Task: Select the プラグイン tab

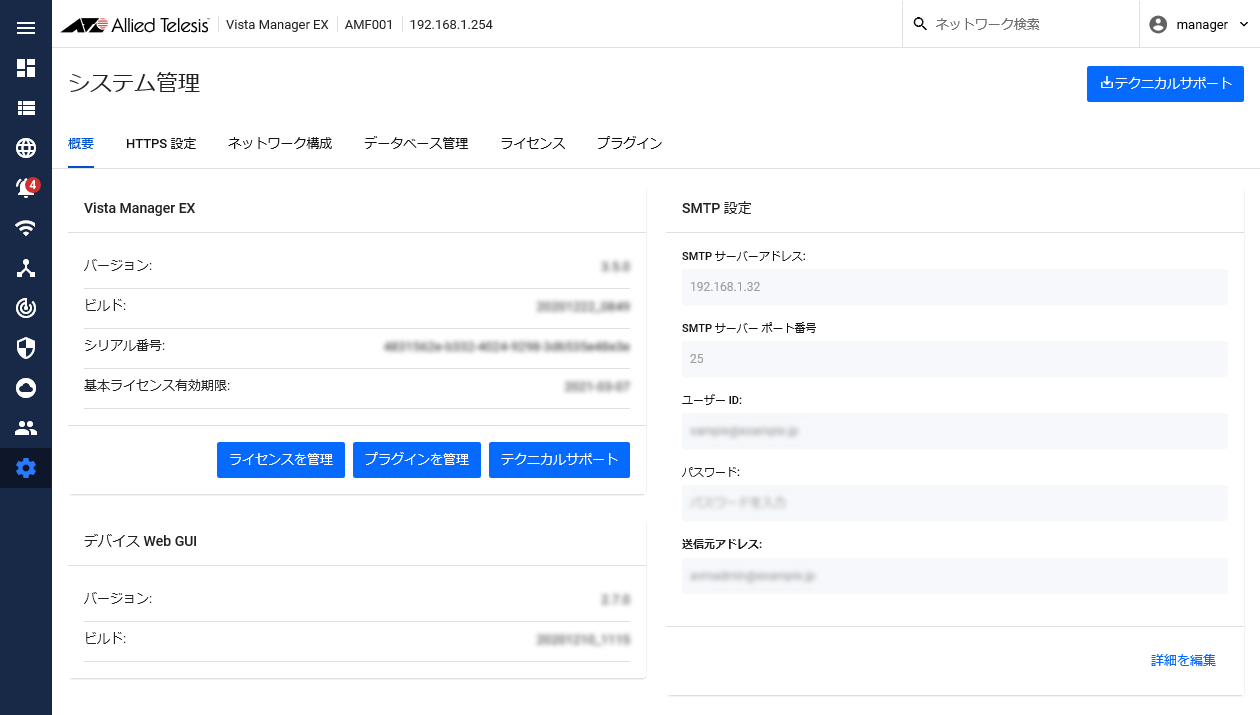Action: 628,143
